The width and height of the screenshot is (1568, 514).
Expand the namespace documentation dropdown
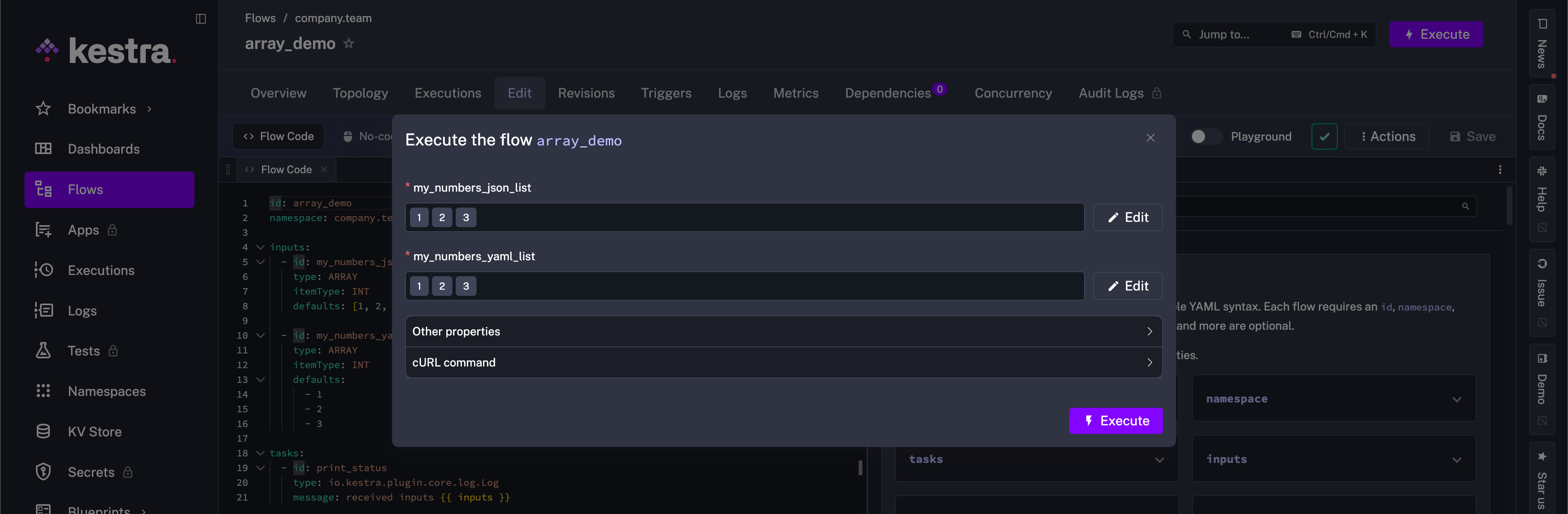(1456, 400)
